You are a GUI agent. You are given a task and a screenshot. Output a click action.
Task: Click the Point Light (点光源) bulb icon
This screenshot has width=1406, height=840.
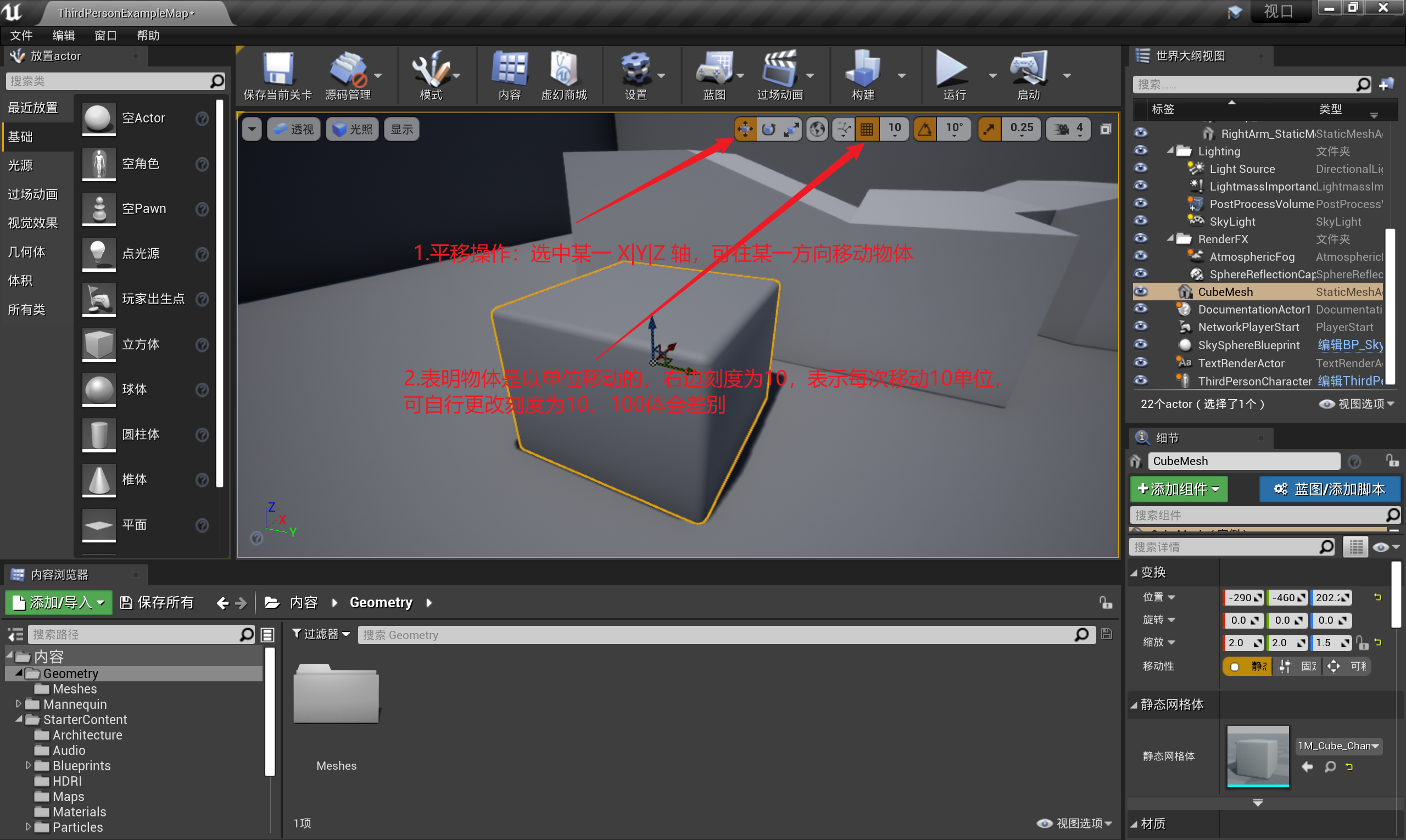(98, 254)
